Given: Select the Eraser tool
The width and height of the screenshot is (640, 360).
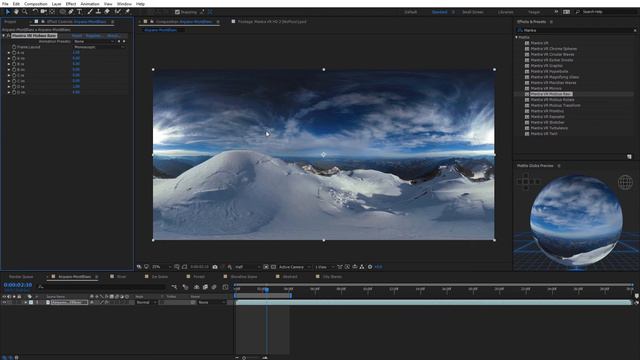Looking at the screenshot, I should 107,12.
